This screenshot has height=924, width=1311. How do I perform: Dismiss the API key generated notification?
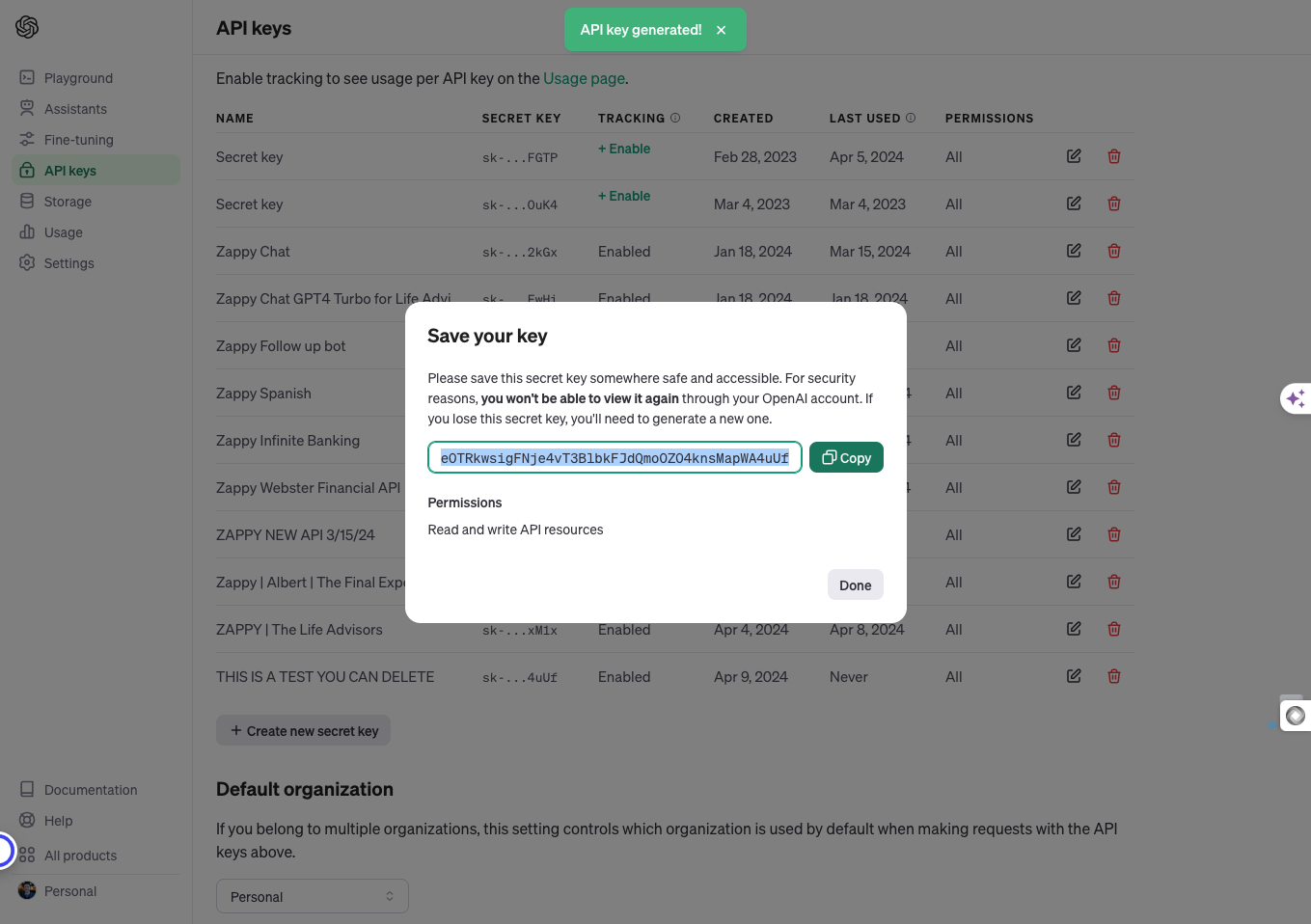[x=721, y=30]
